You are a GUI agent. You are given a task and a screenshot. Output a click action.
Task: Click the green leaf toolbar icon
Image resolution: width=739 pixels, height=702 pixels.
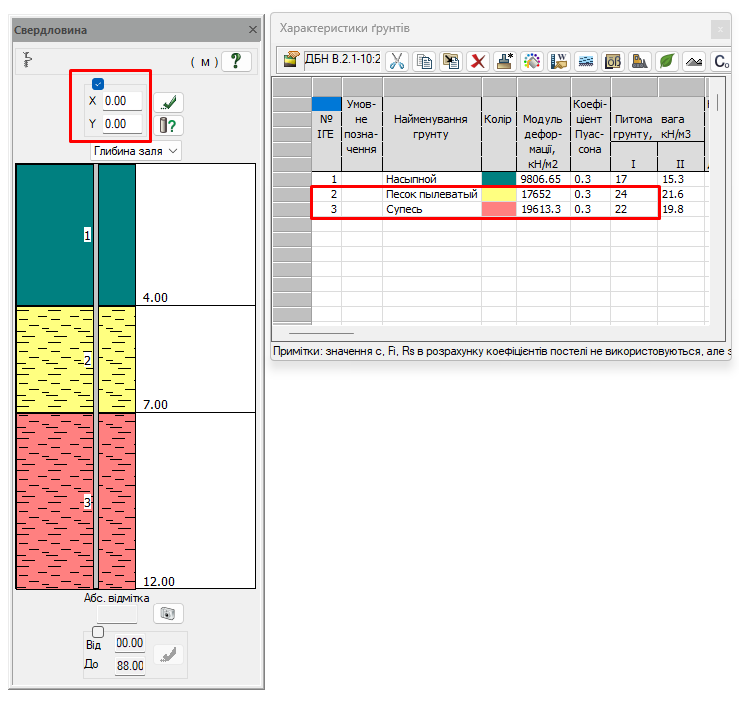pos(666,61)
